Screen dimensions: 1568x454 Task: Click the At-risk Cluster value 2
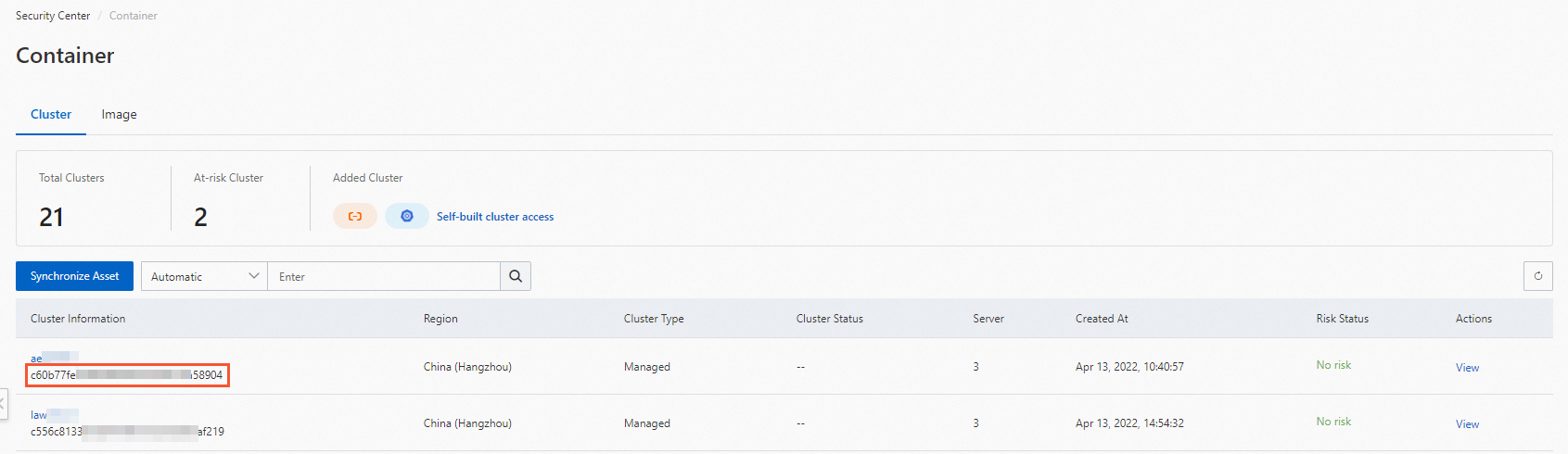pos(200,217)
